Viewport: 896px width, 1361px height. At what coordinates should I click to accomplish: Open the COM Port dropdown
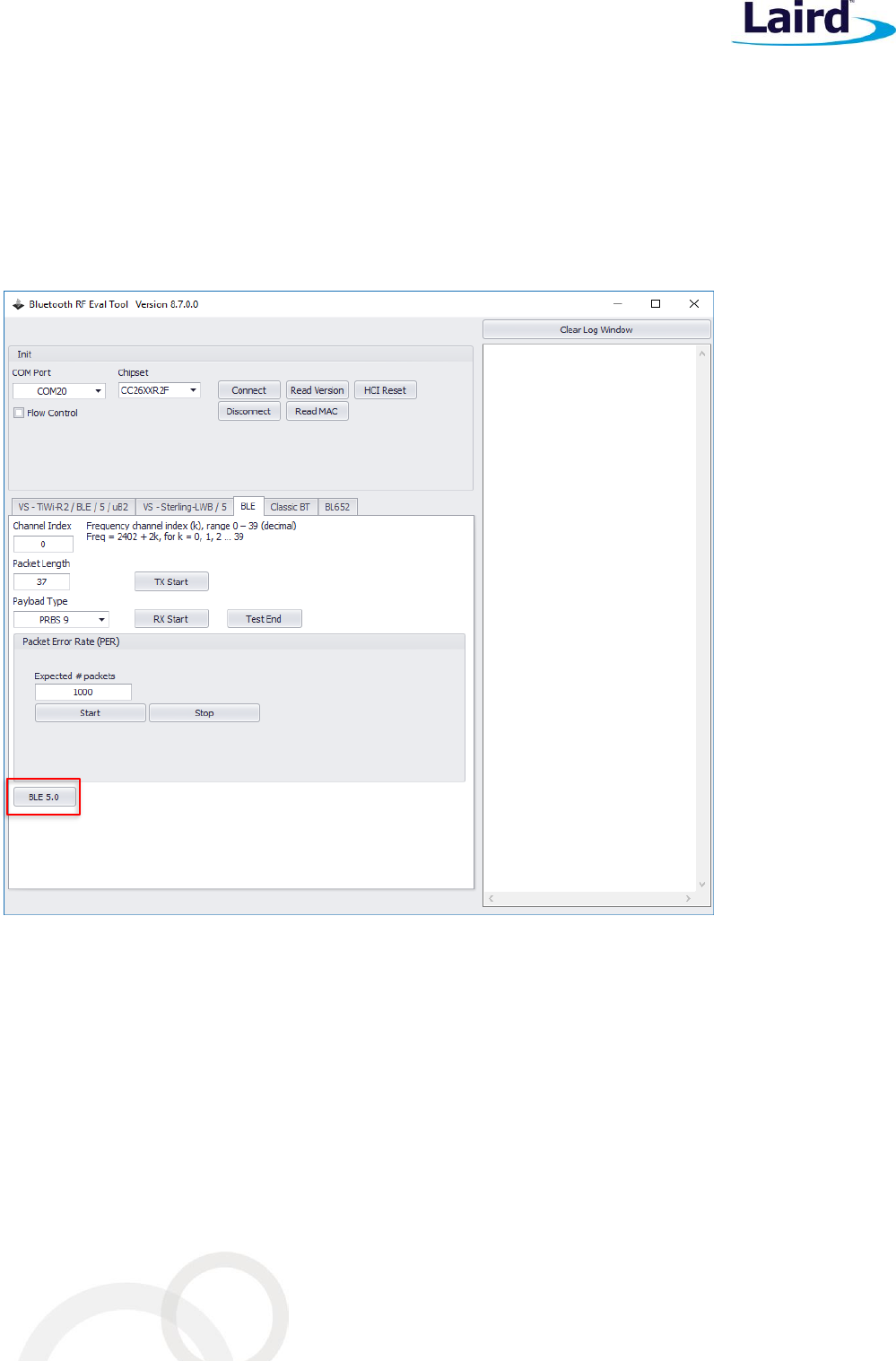click(59, 391)
